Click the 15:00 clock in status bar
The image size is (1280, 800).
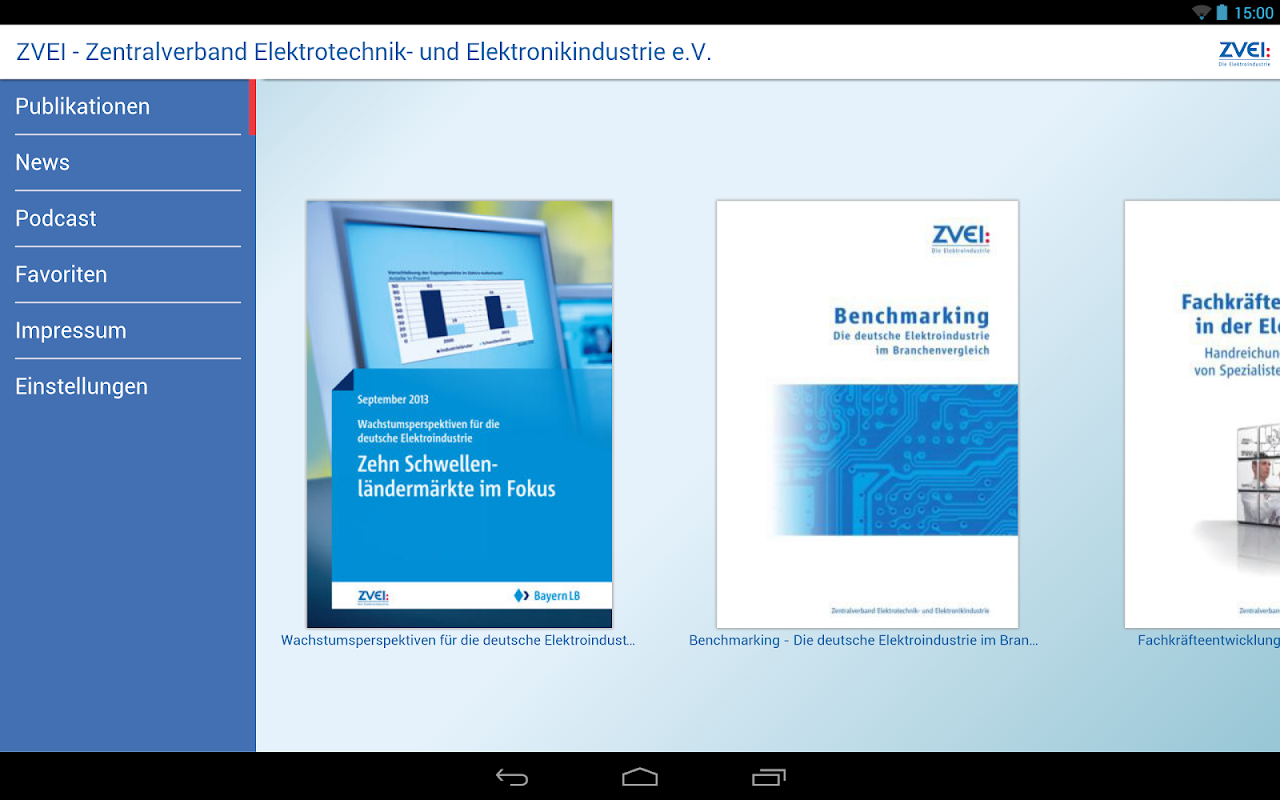1254,13
